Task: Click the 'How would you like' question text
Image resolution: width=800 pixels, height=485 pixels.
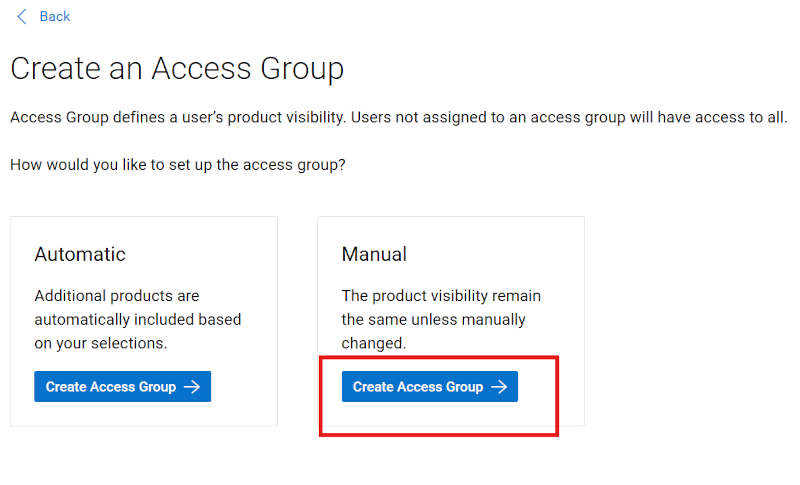Action: coord(178,164)
